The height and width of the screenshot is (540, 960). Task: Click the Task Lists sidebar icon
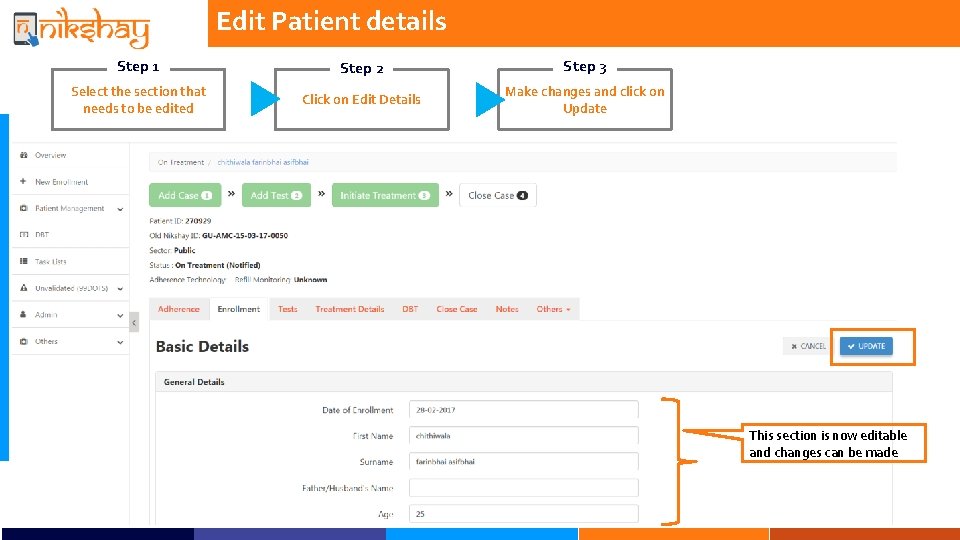(x=23, y=261)
